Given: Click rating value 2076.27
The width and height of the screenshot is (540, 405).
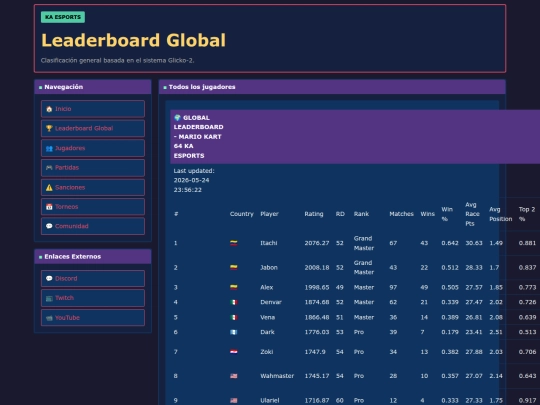Looking at the screenshot, I should [316, 243].
